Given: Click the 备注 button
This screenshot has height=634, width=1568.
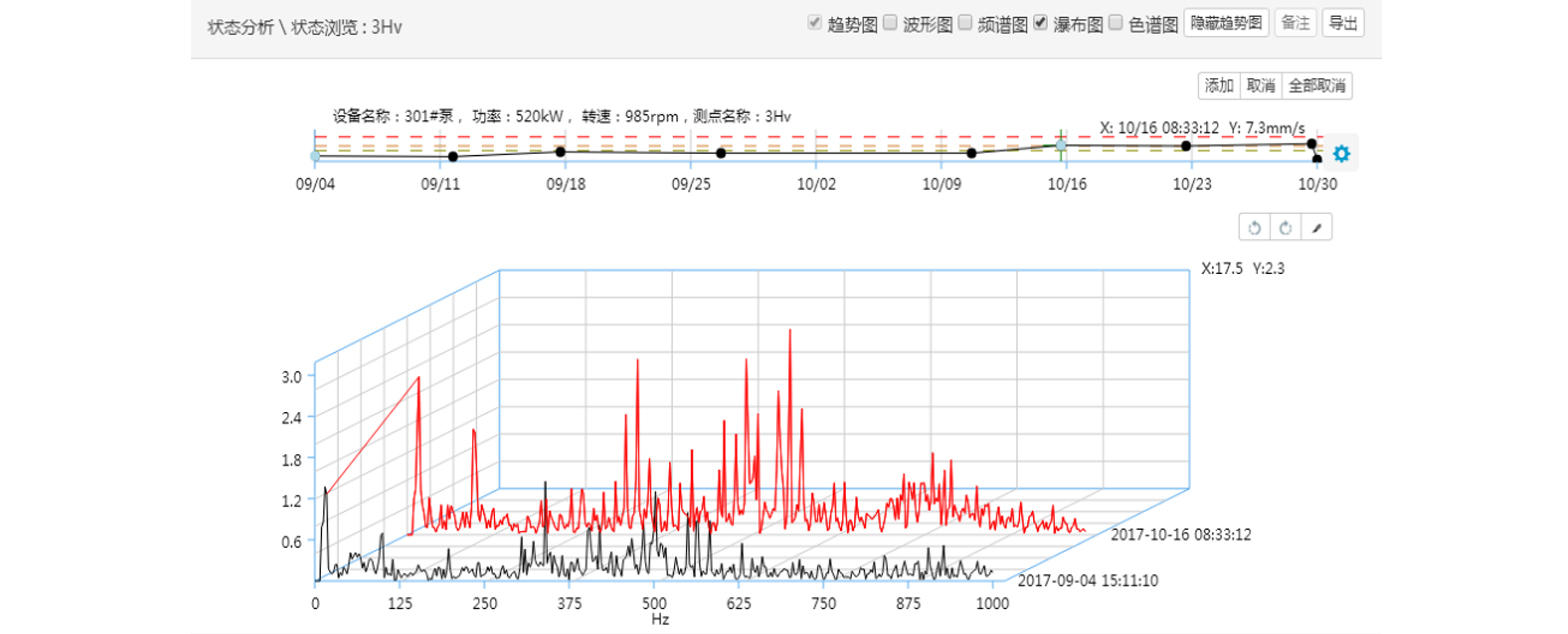Looking at the screenshot, I should tap(1295, 24).
